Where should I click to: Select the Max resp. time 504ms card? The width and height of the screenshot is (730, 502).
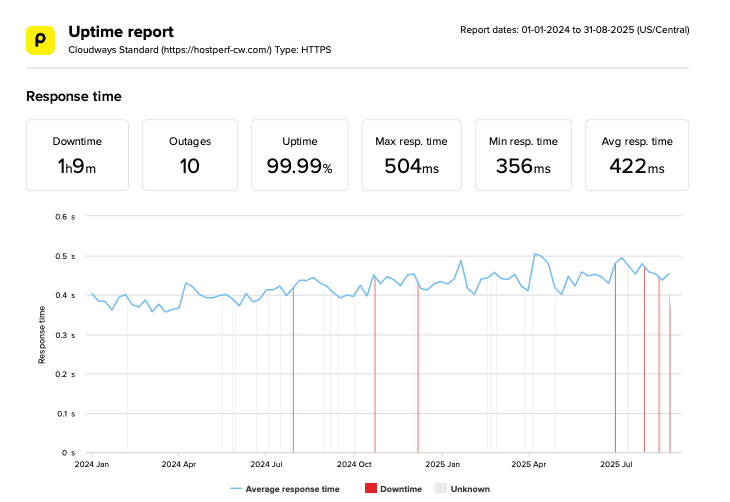click(x=410, y=155)
